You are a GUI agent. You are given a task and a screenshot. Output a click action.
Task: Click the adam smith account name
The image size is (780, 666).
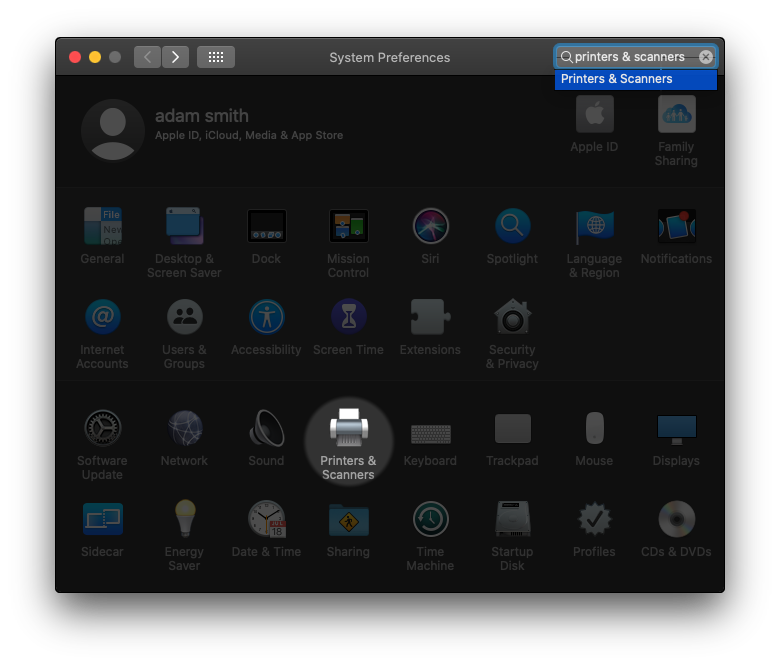pyautogui.click(x=201, y=116)
